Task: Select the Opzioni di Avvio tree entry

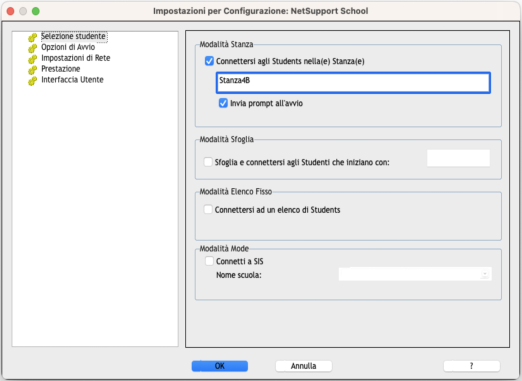Action: [x=68, y=47]
